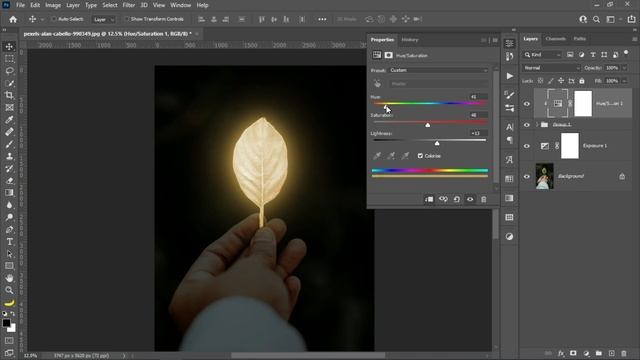Open the Fill dropdown arrow
This screenshot has height=360, width=640.
(624, 81)
